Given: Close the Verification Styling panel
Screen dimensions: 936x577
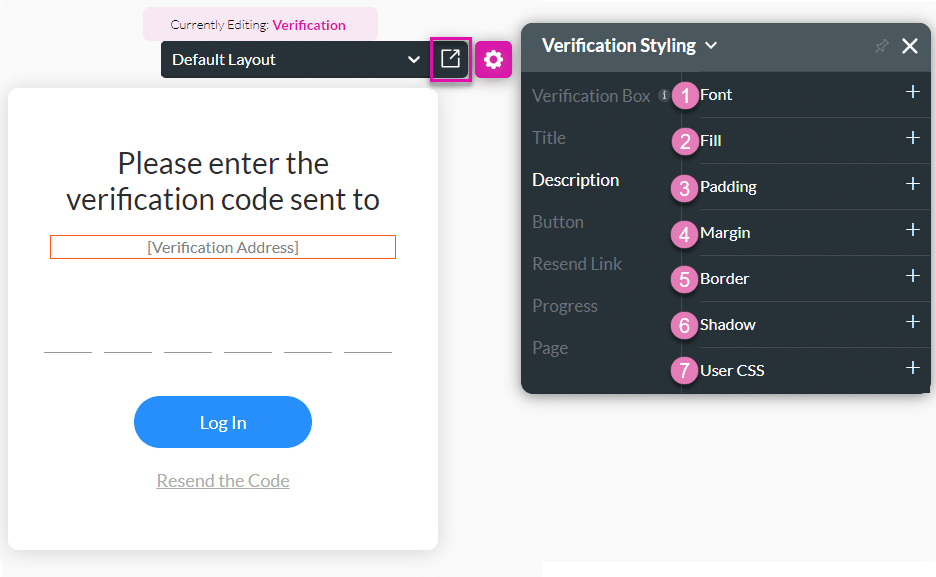Looking at the screenshot, I should pos(910,46).
